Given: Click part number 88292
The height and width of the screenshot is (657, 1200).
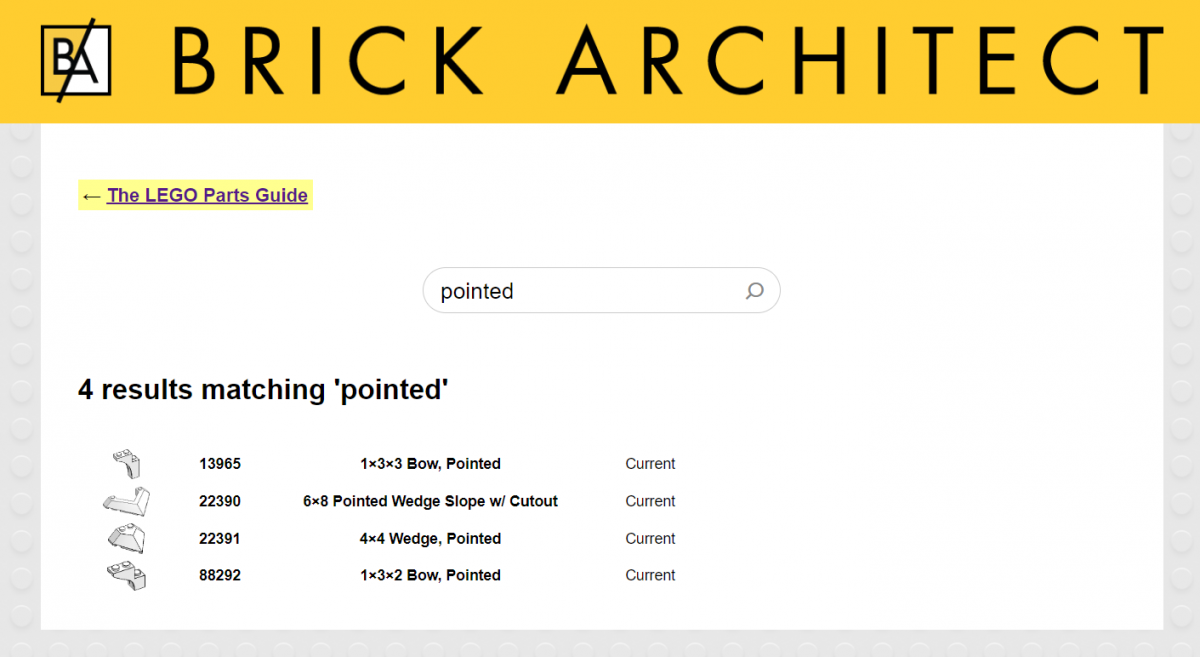Looking at the screenshot, I should pos(221,575).
